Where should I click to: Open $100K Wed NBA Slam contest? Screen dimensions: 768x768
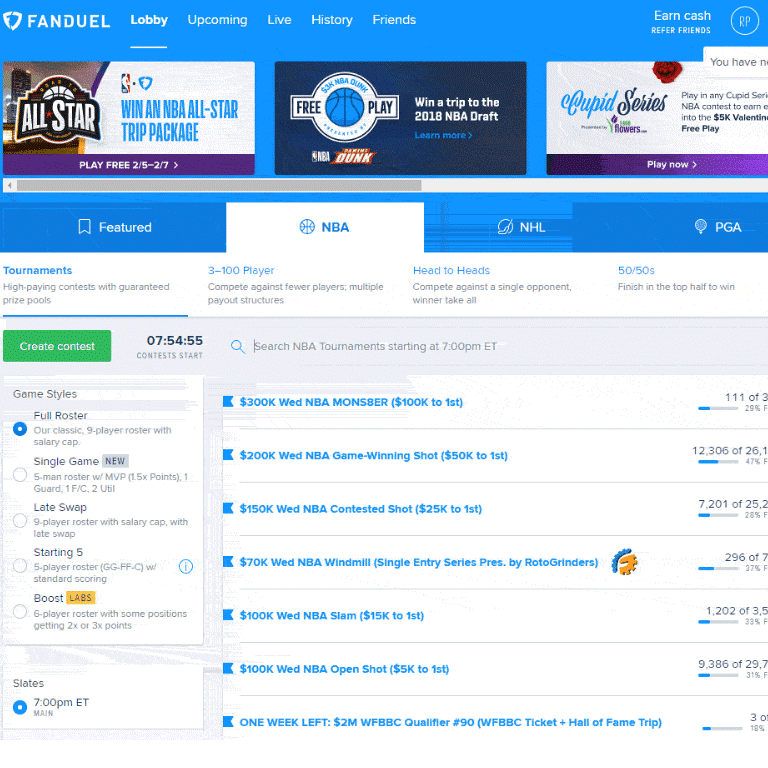(332, 616)
